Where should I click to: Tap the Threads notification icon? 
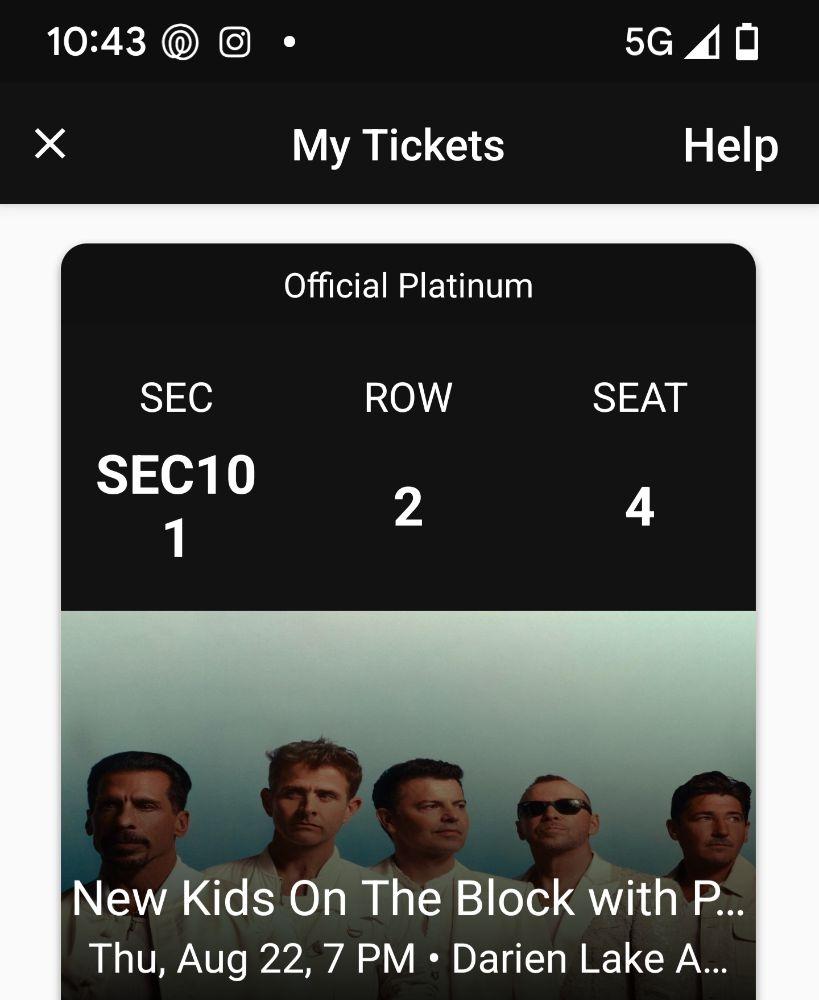point(181,43)
